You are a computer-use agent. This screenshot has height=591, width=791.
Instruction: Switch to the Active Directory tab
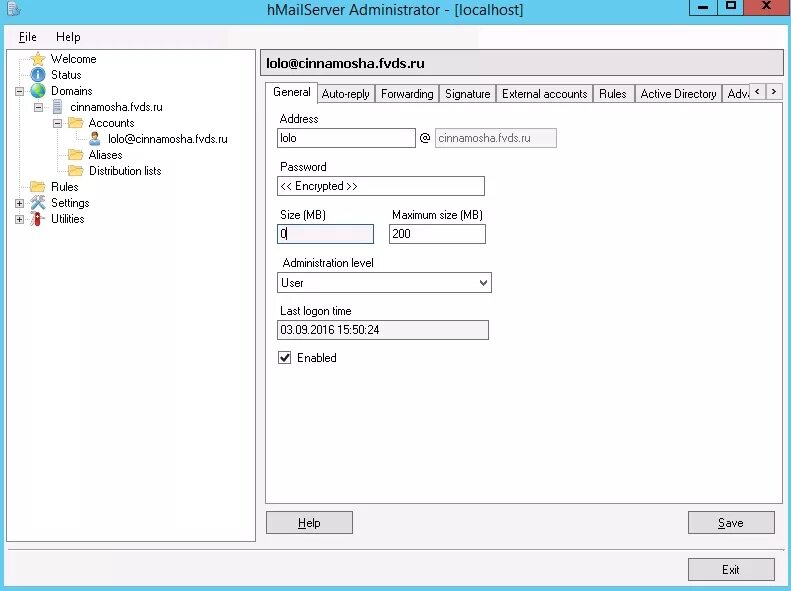(679, 94)
